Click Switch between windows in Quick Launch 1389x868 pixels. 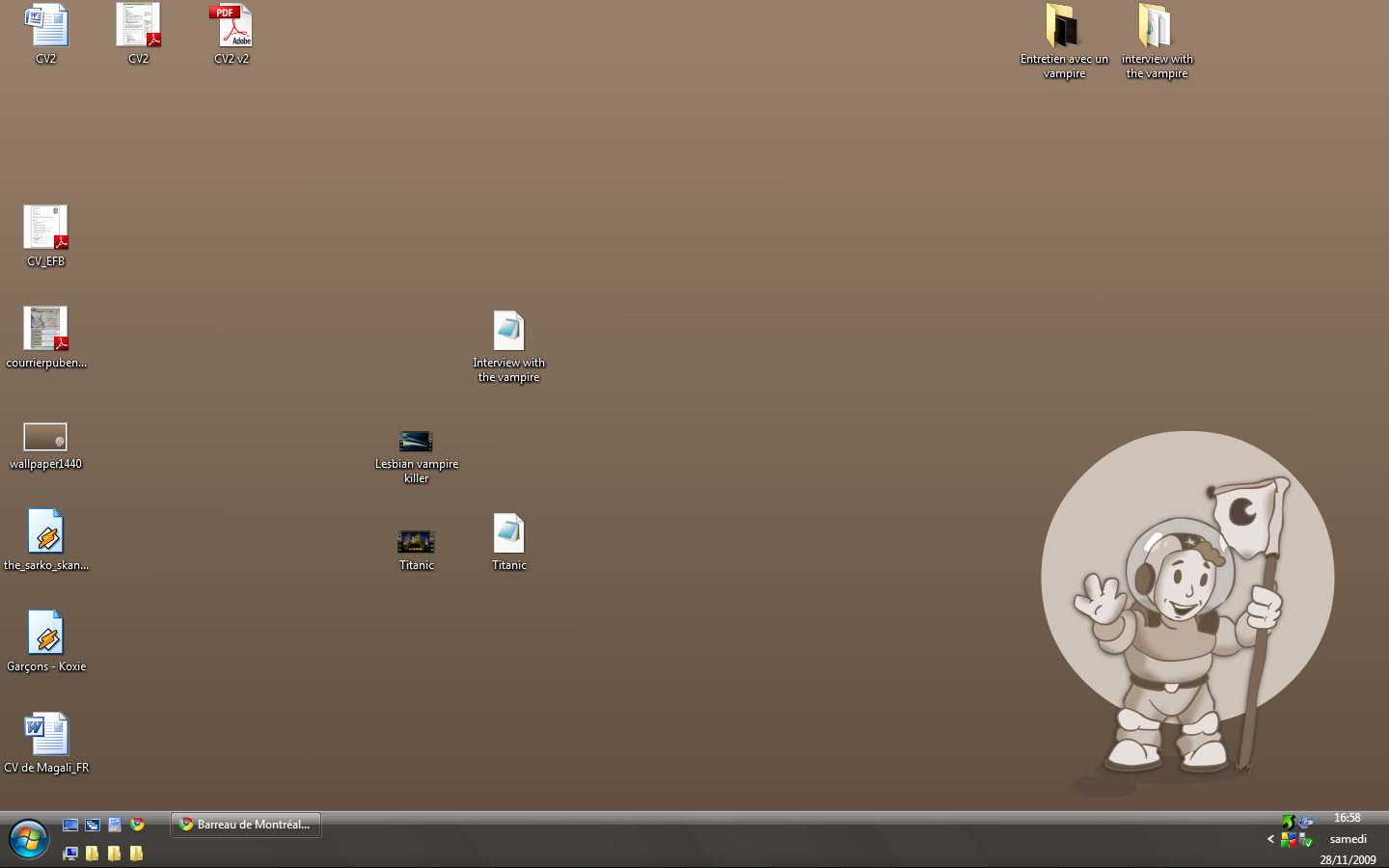(93, 825)
